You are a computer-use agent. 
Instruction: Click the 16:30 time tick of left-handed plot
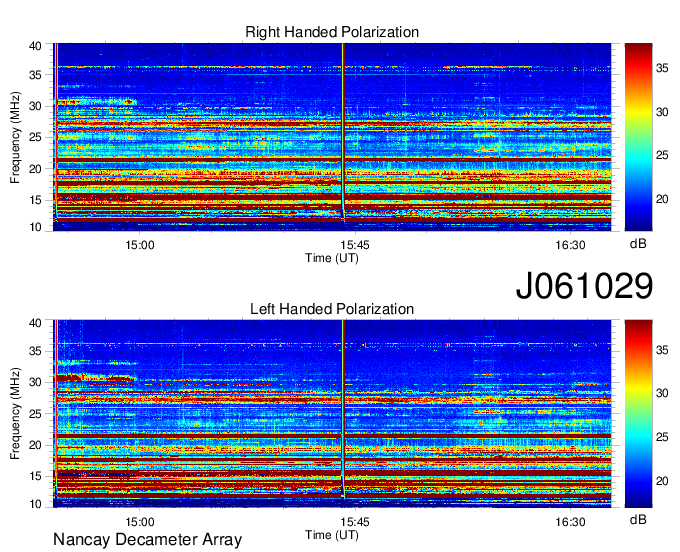[x=570, y=522]
